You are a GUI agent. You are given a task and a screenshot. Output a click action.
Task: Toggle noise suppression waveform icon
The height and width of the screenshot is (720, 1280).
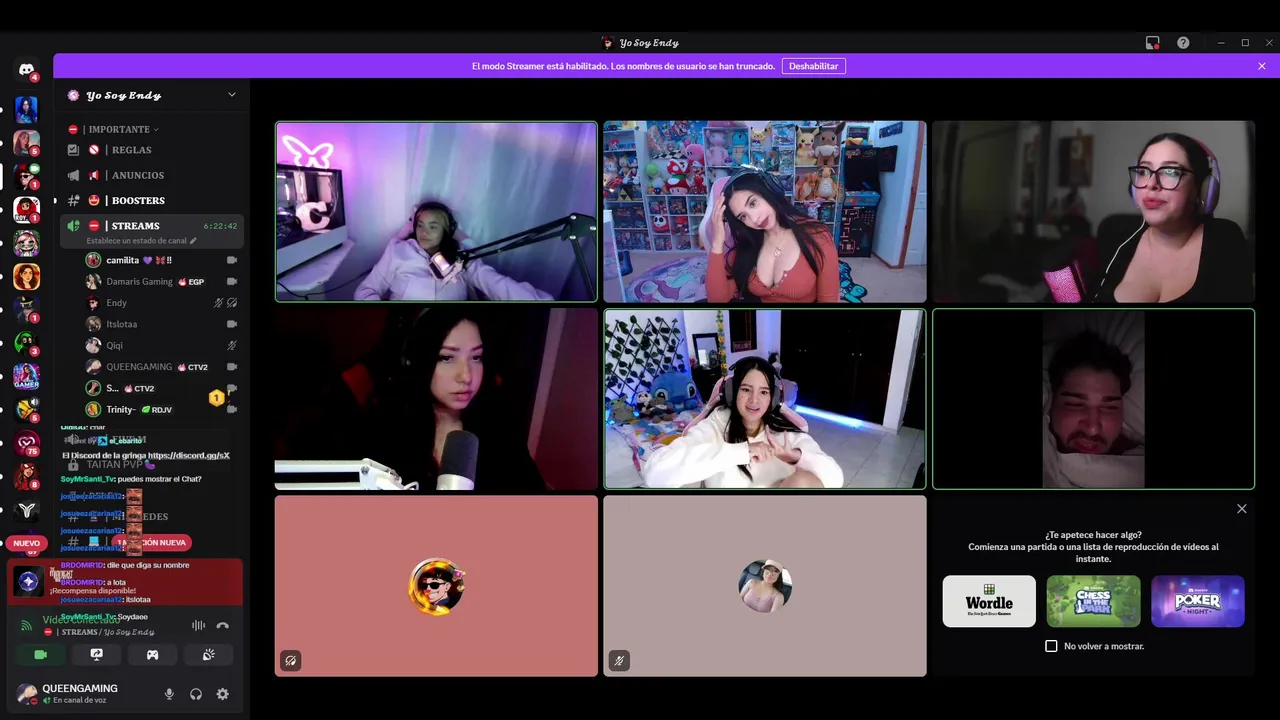pos(198,626)
